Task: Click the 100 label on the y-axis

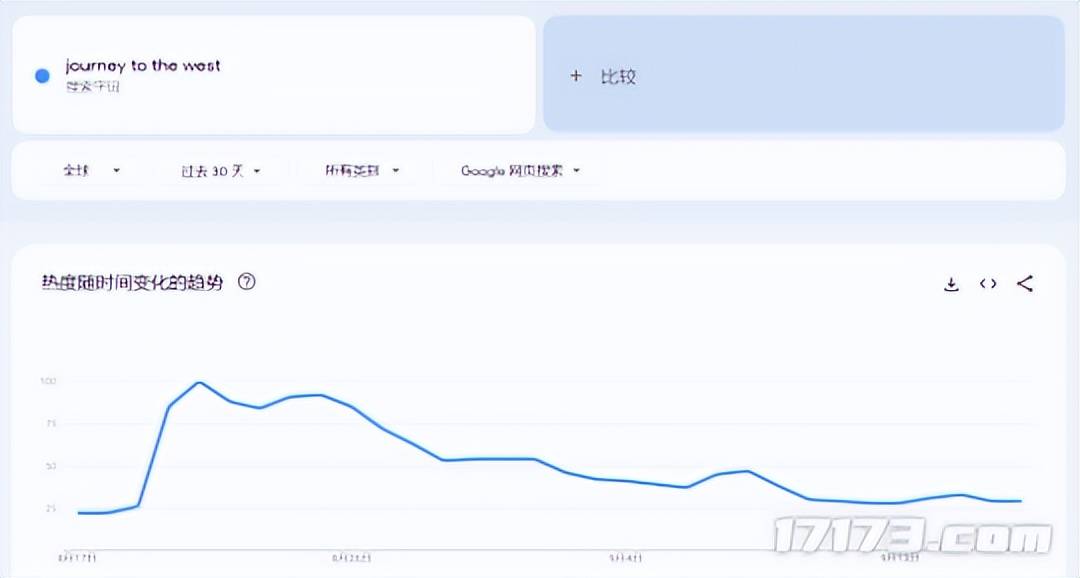Action: tap(49, 381)
